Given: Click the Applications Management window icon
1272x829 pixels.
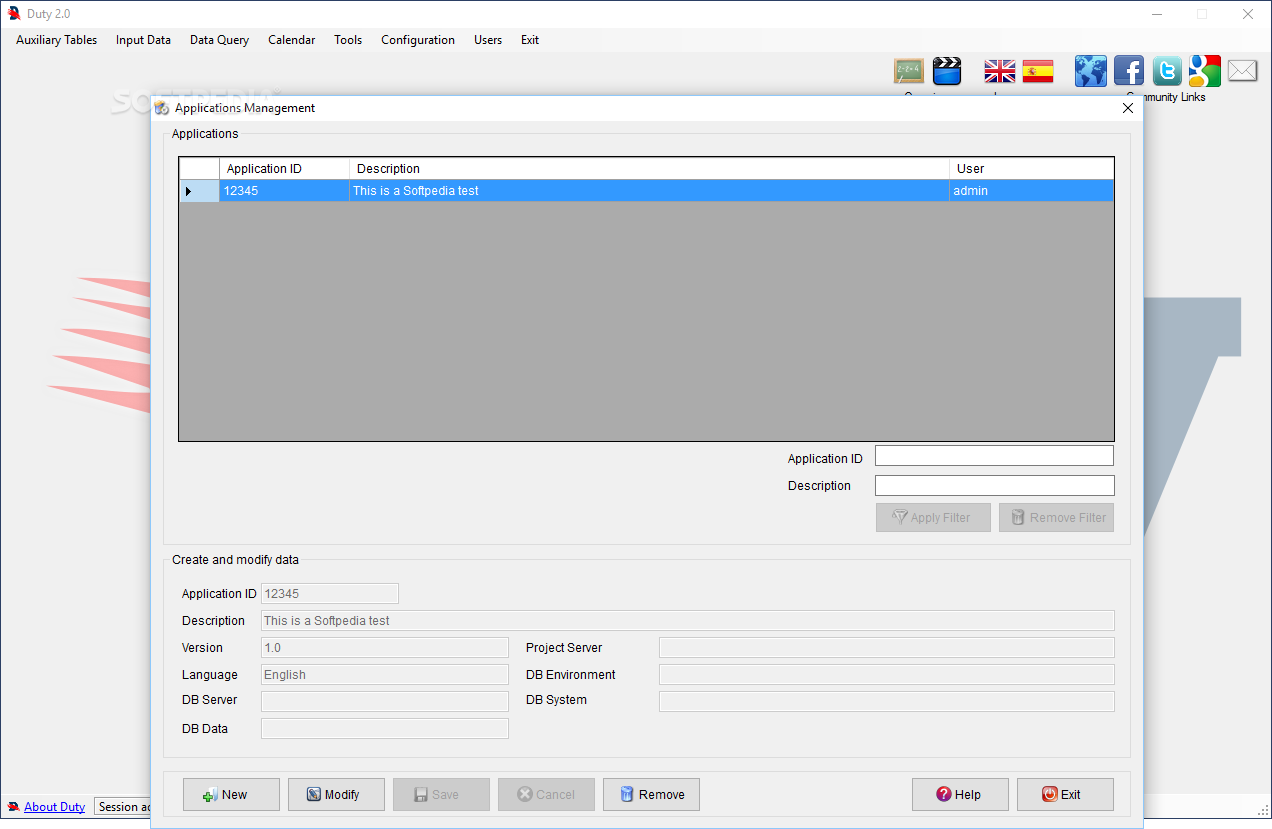Looking at the screenshot, I should [162, 108].
